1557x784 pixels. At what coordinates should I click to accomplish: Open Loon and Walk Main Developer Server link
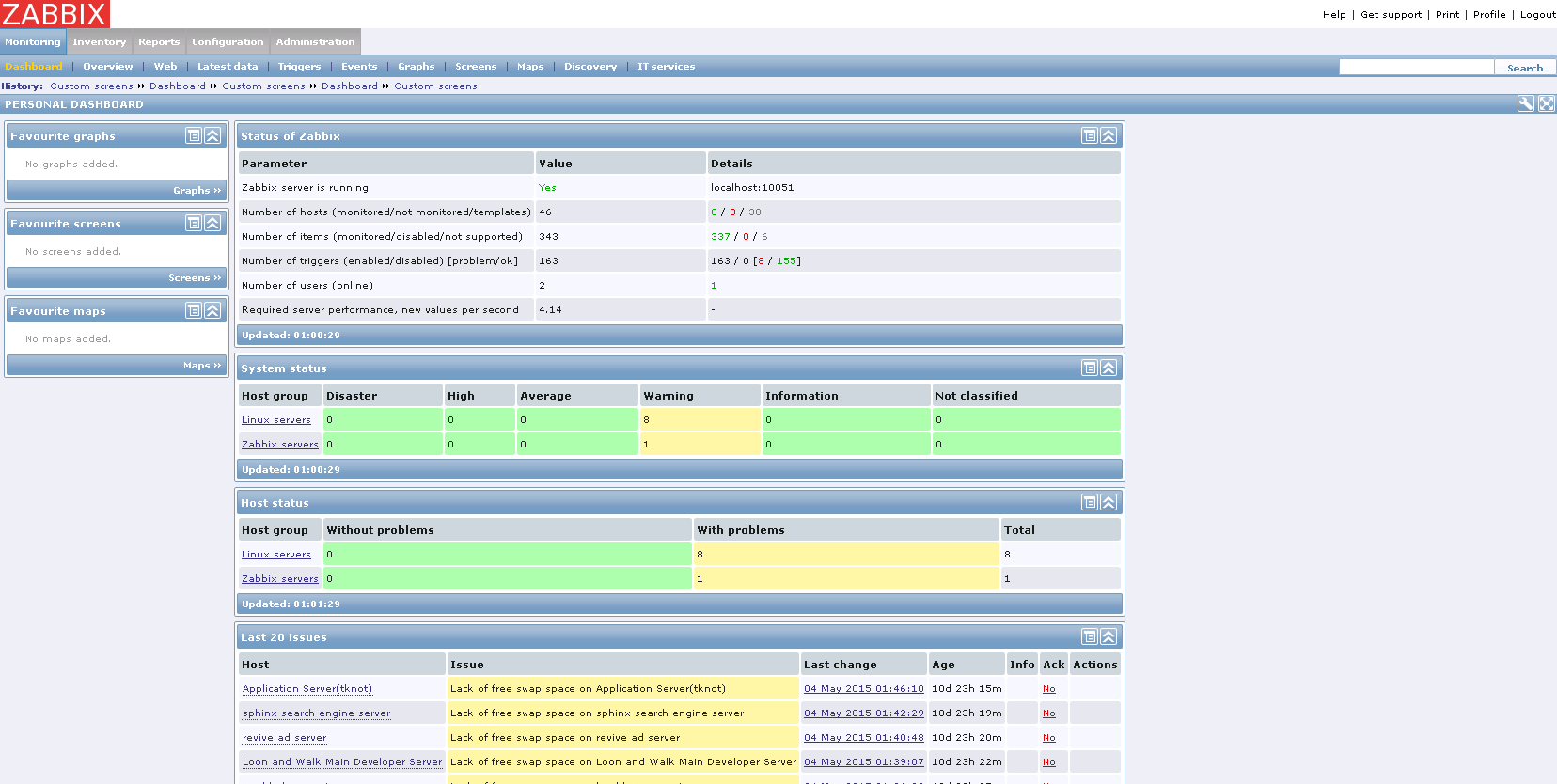pyautogui.click(x=342, y=762)
